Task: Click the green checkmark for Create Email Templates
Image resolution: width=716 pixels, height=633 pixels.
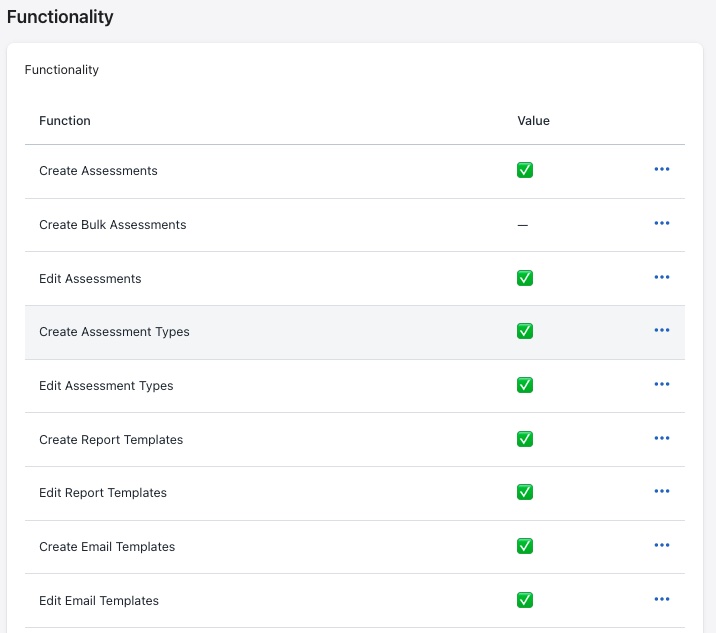Action: point(525,546)
